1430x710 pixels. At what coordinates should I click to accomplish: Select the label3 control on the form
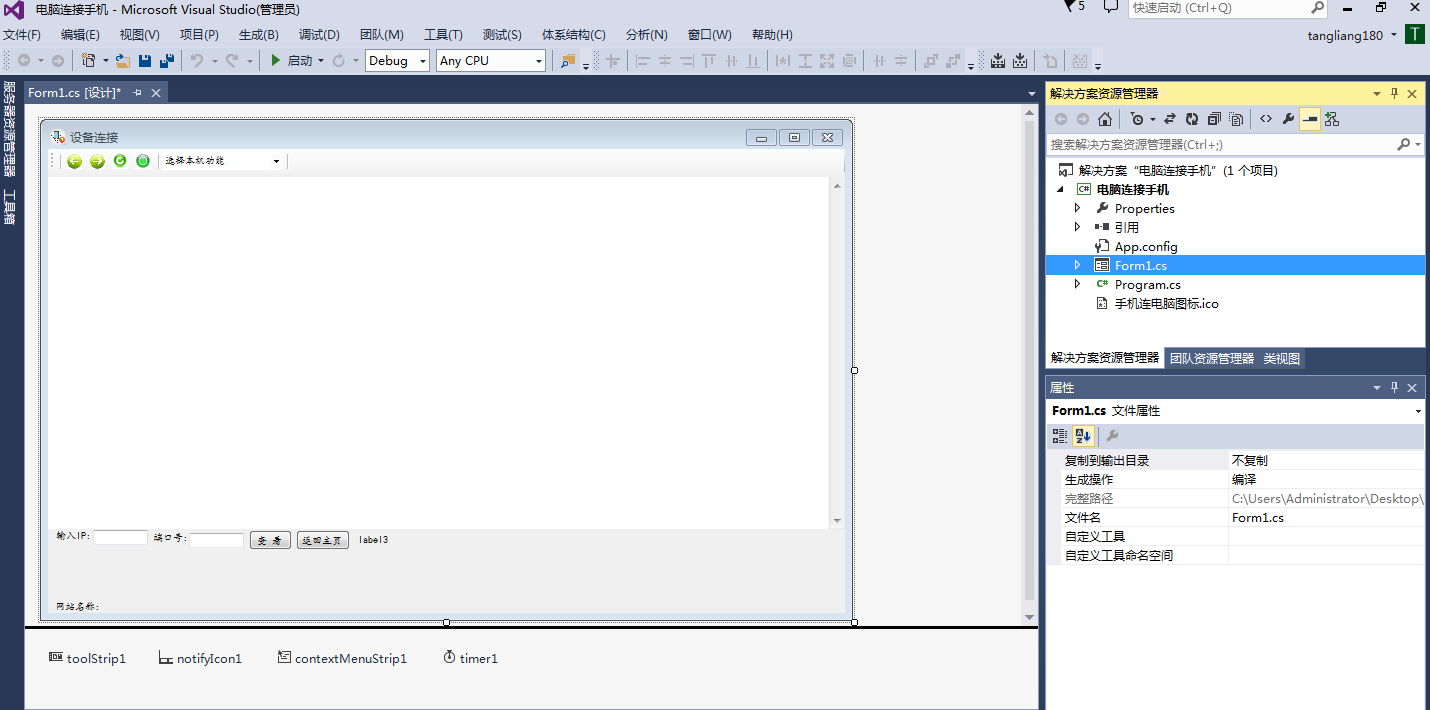[374, 540]
